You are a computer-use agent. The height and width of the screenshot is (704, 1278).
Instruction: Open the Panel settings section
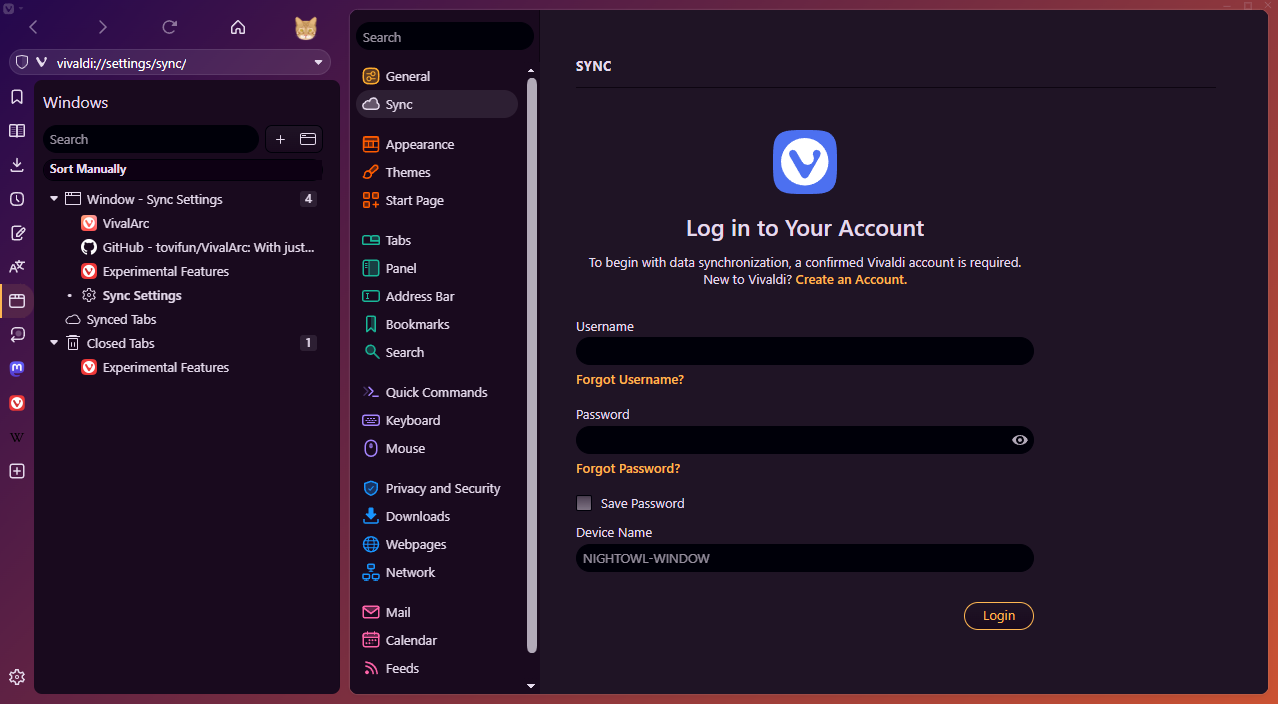(437, 268)
